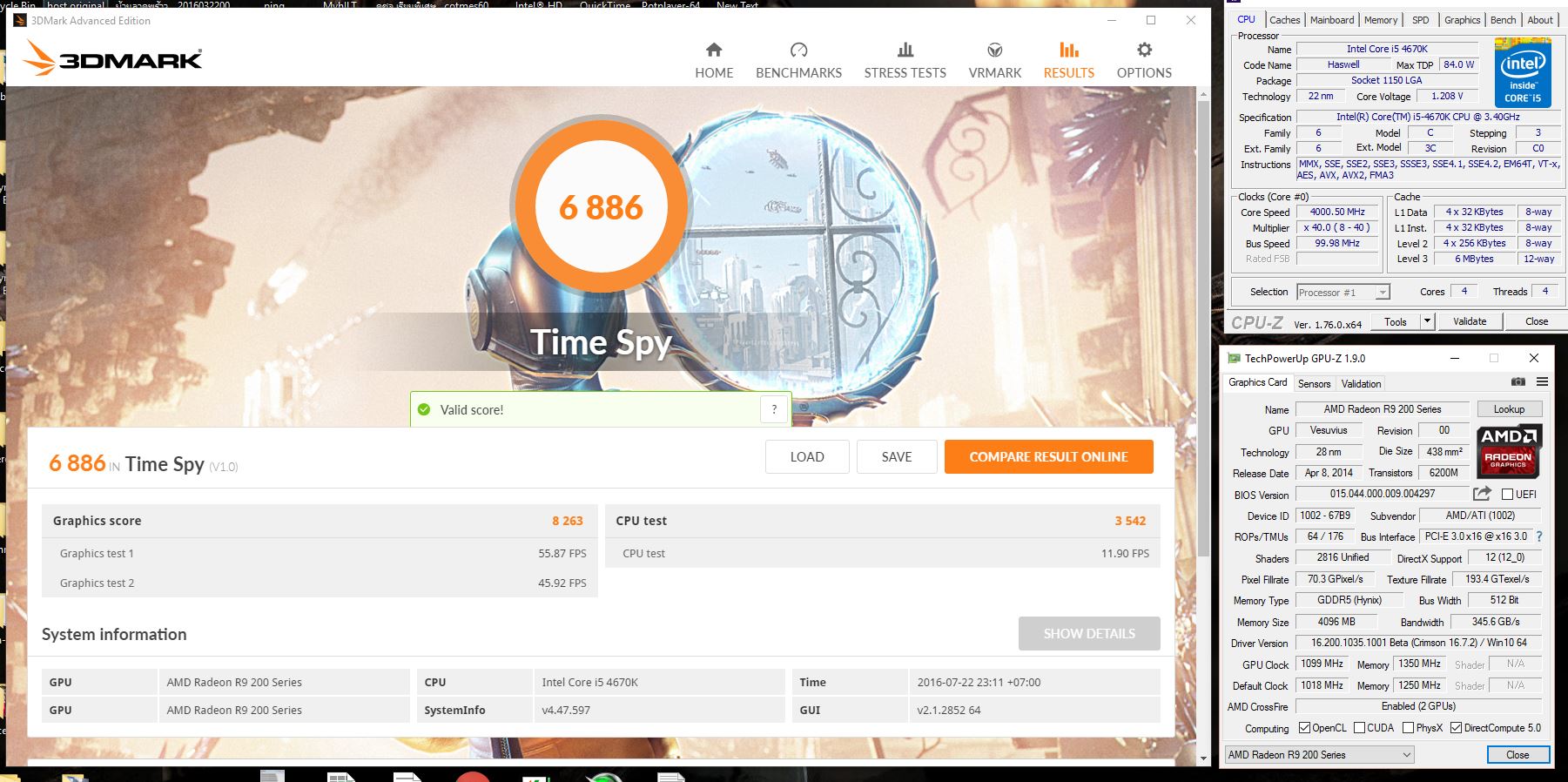Click the Memory Size "4096 MB" field in GPU-Z

[x=1336, y=622]
